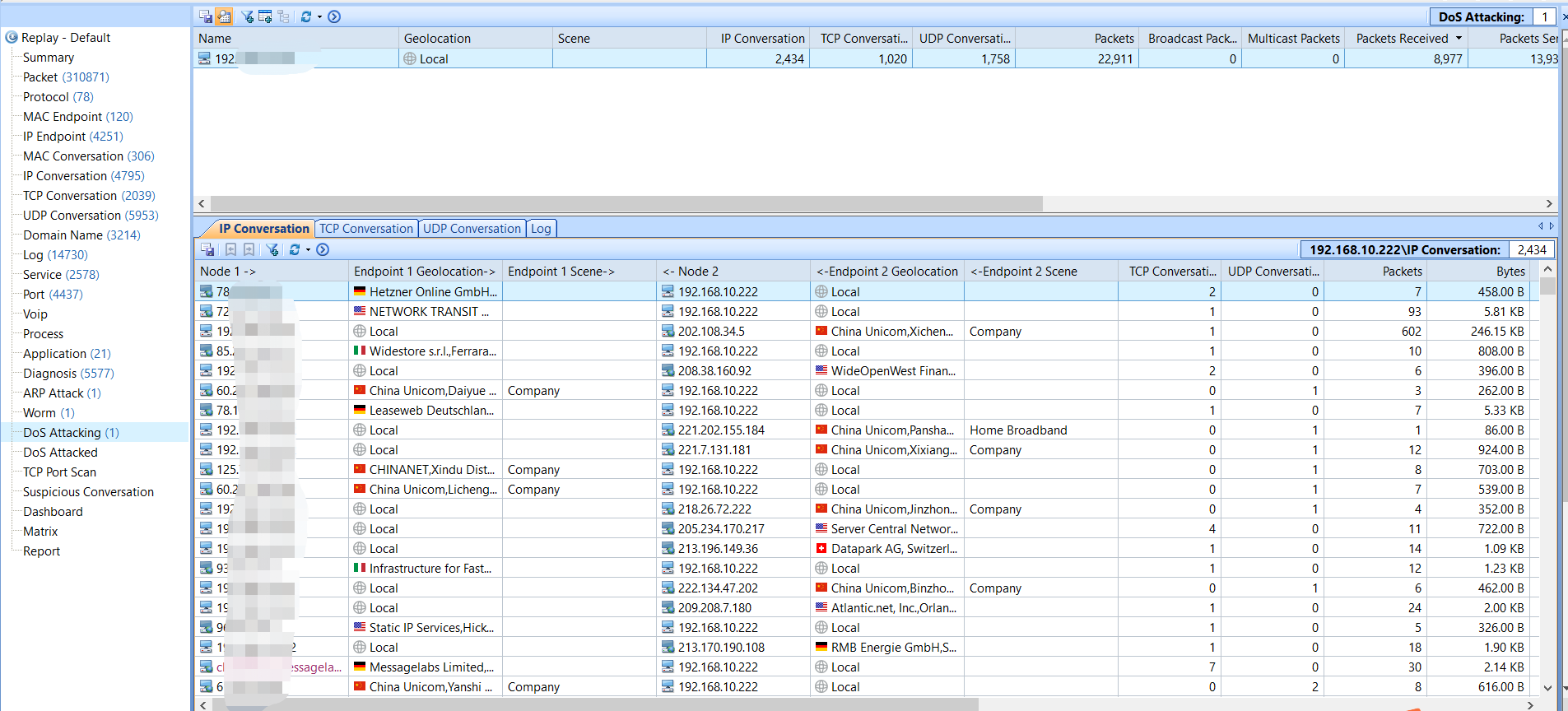Click next bookmark icon in lower toolbar
Viewport: 1568px width, 711px height.
(249, 249)
